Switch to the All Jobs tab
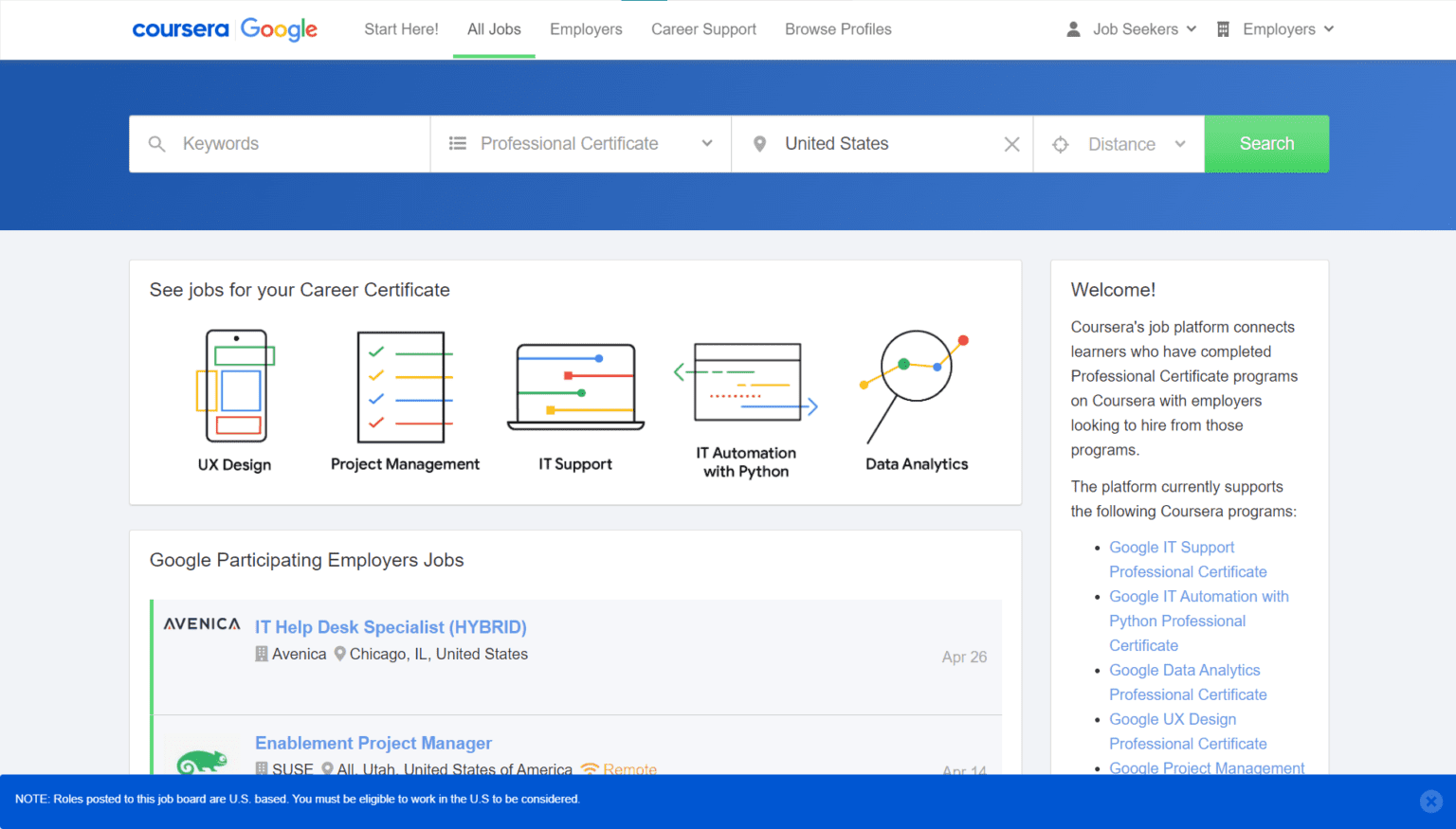Image resolution: width=1456 pixels, height=829 pixels. click(x=494, y=29)
